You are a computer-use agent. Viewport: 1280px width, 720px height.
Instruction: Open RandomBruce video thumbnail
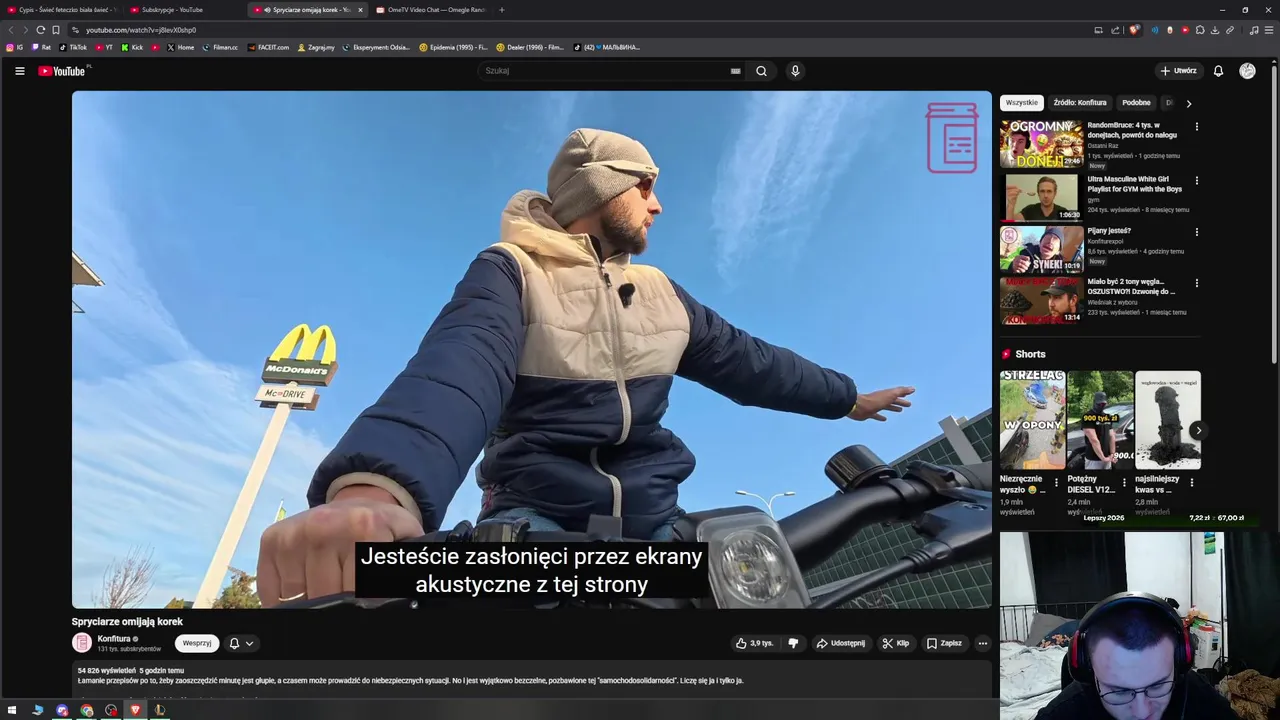click(x=1041, y=144)
